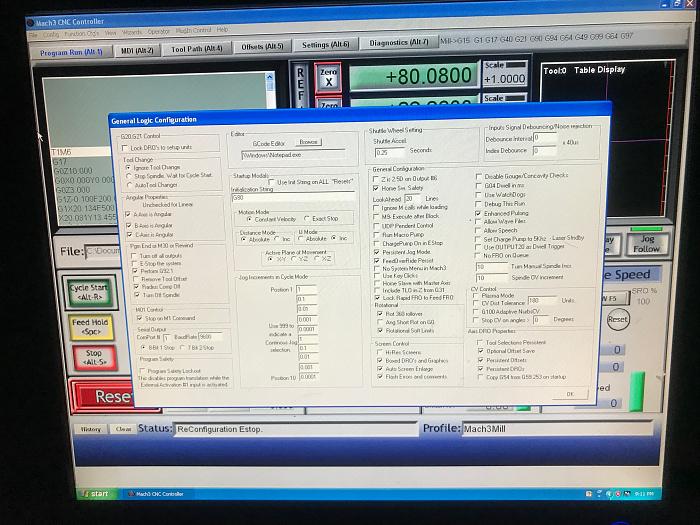
Task: Open the Diagnostics (Alt-7) tab
Action: 398,43
